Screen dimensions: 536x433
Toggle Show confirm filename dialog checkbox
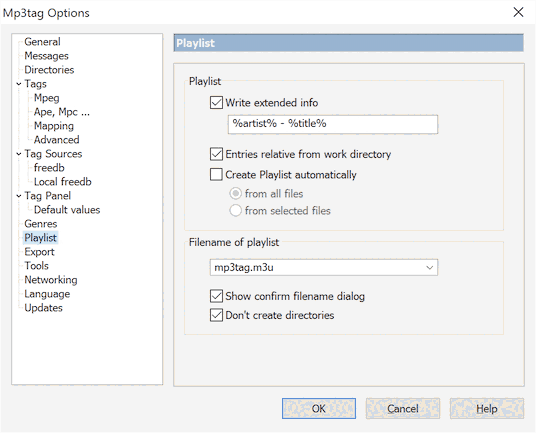click(216, 296)
